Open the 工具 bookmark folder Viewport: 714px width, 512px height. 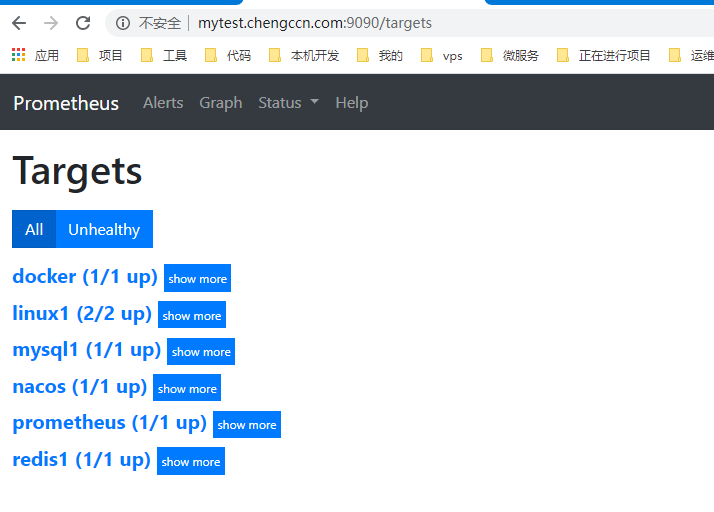(164, 56)
